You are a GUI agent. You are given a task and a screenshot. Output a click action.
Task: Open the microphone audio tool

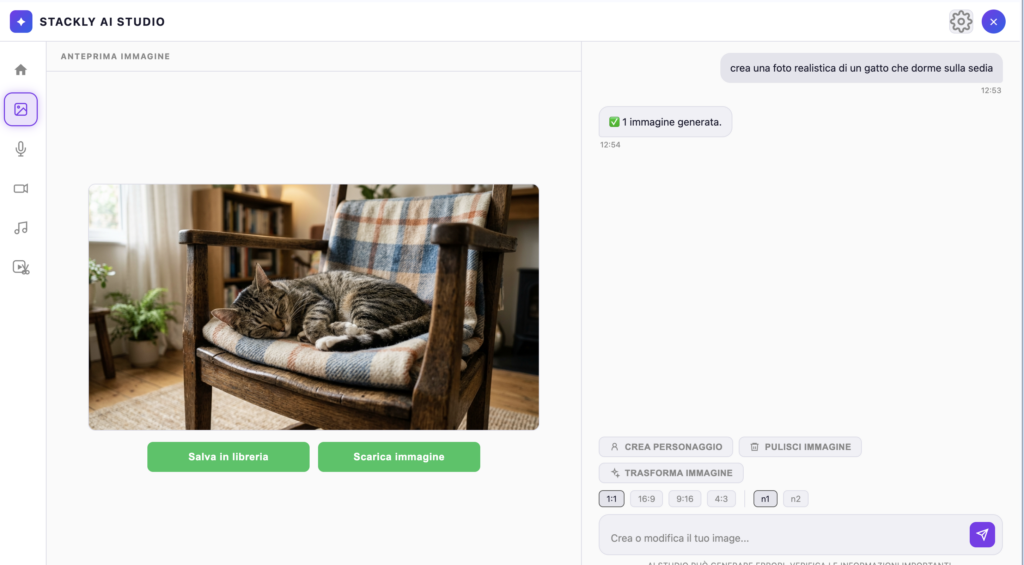21,149
